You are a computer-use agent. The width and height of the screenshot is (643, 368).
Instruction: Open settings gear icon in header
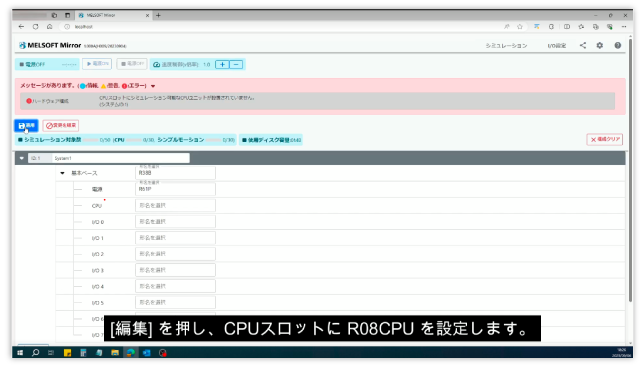click(x=600, y=46)
